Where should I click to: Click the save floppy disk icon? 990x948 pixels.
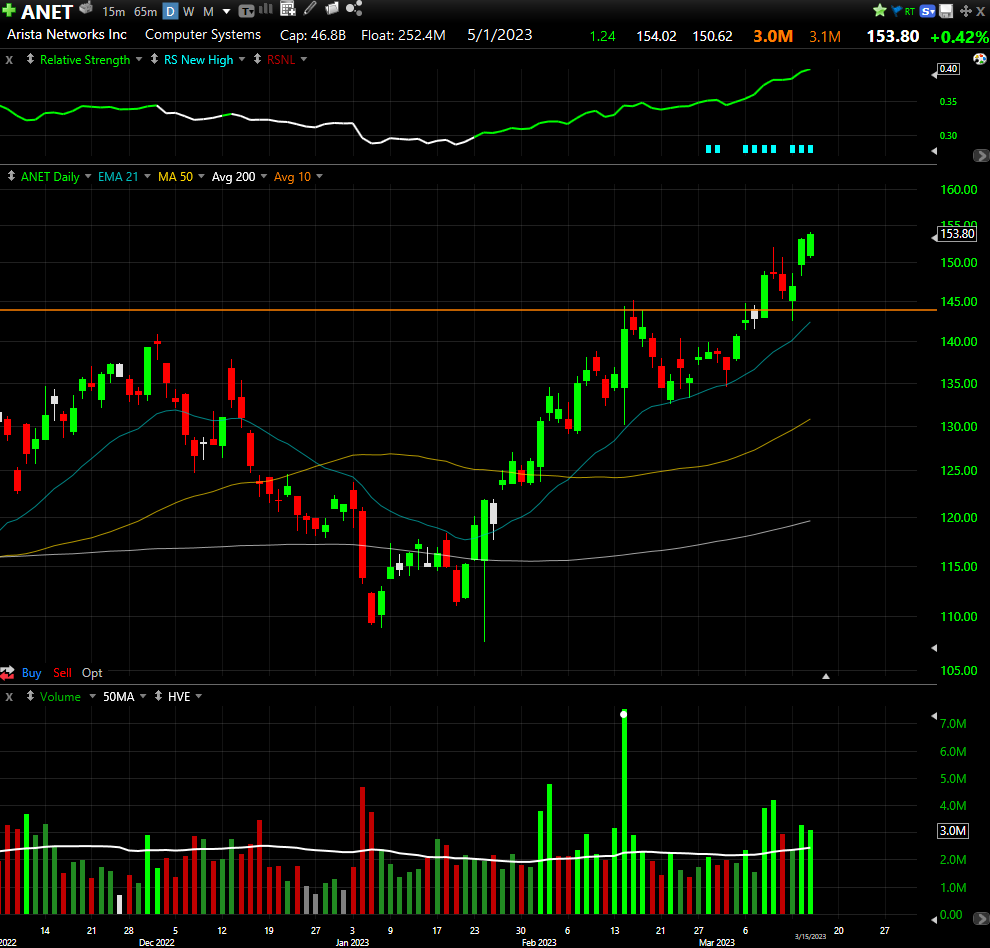[x=946, y=11]
